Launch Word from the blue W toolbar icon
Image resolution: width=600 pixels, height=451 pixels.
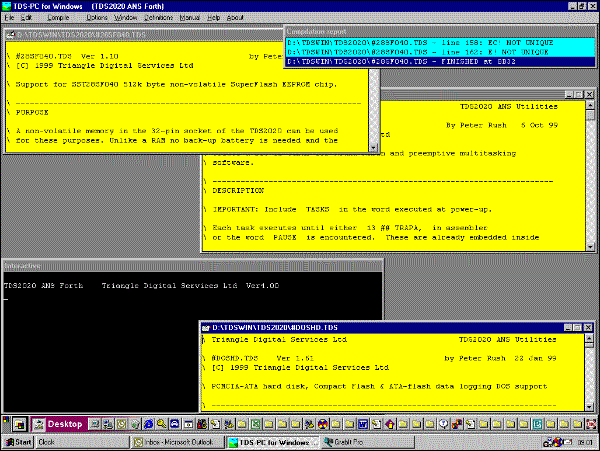363,424
